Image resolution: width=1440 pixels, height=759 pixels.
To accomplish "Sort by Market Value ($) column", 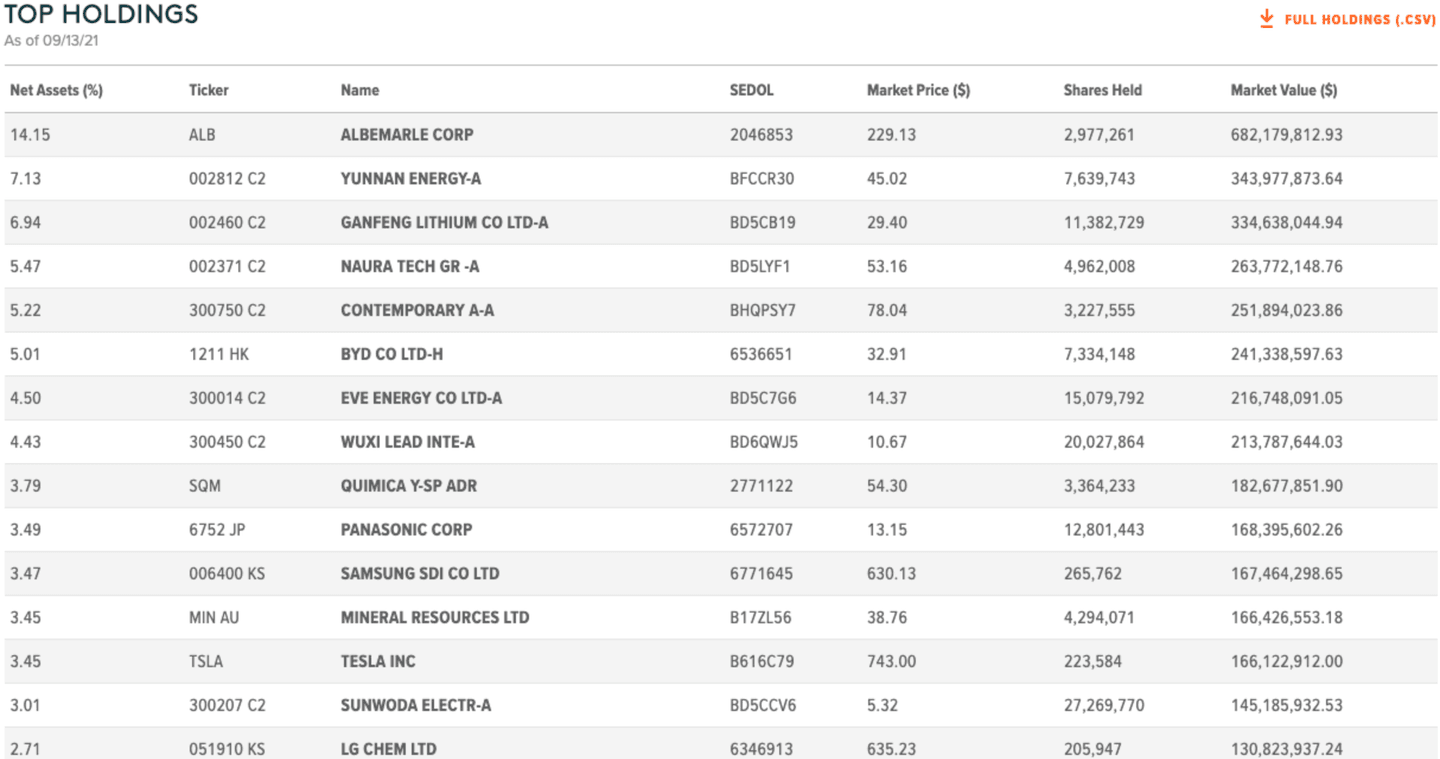I will 1285,90.
